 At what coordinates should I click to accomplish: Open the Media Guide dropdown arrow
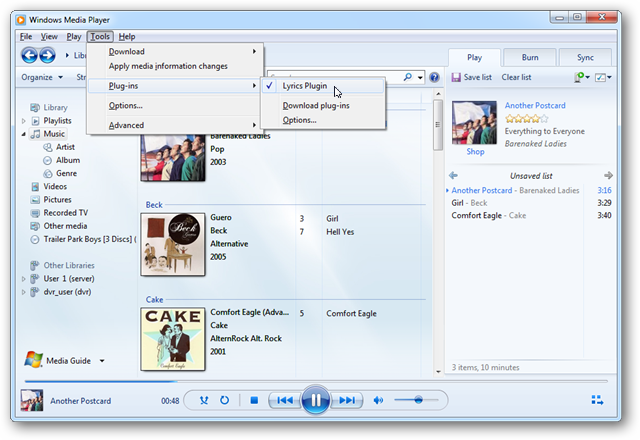[102, 361]
